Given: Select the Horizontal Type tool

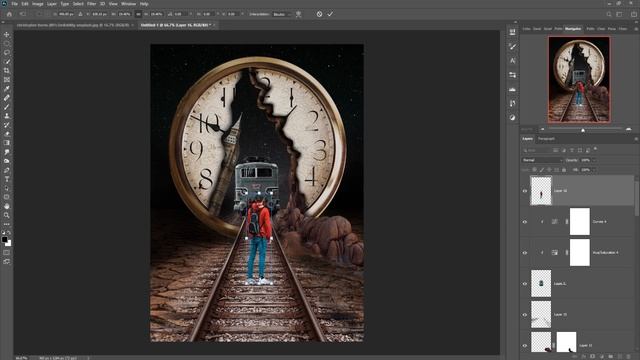Looking at the screenshot, I should point(7,179).
